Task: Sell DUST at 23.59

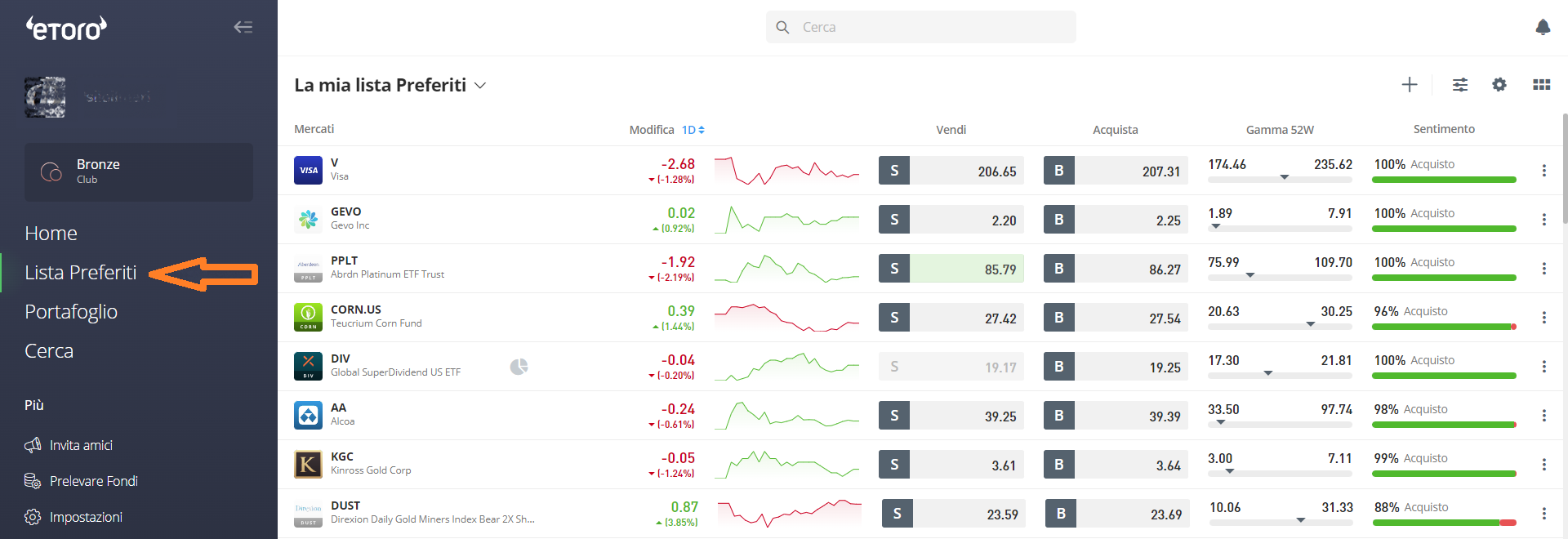Action: pyautogui.click(x=954, y=514)
